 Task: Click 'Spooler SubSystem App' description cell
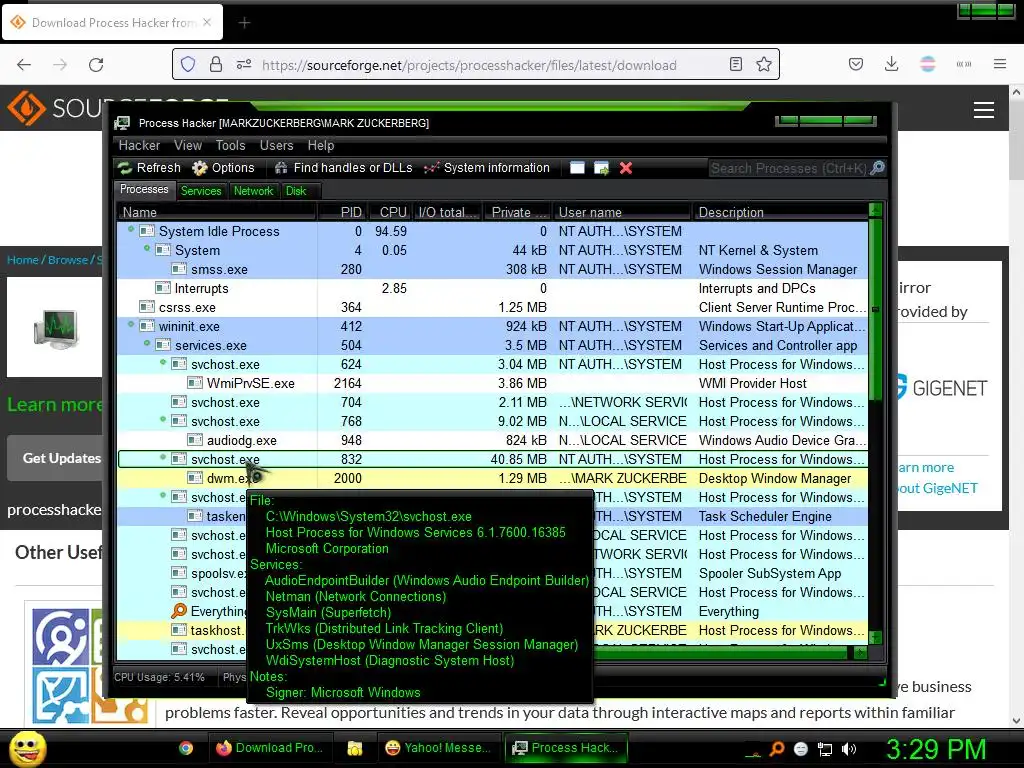pos(770,573)
